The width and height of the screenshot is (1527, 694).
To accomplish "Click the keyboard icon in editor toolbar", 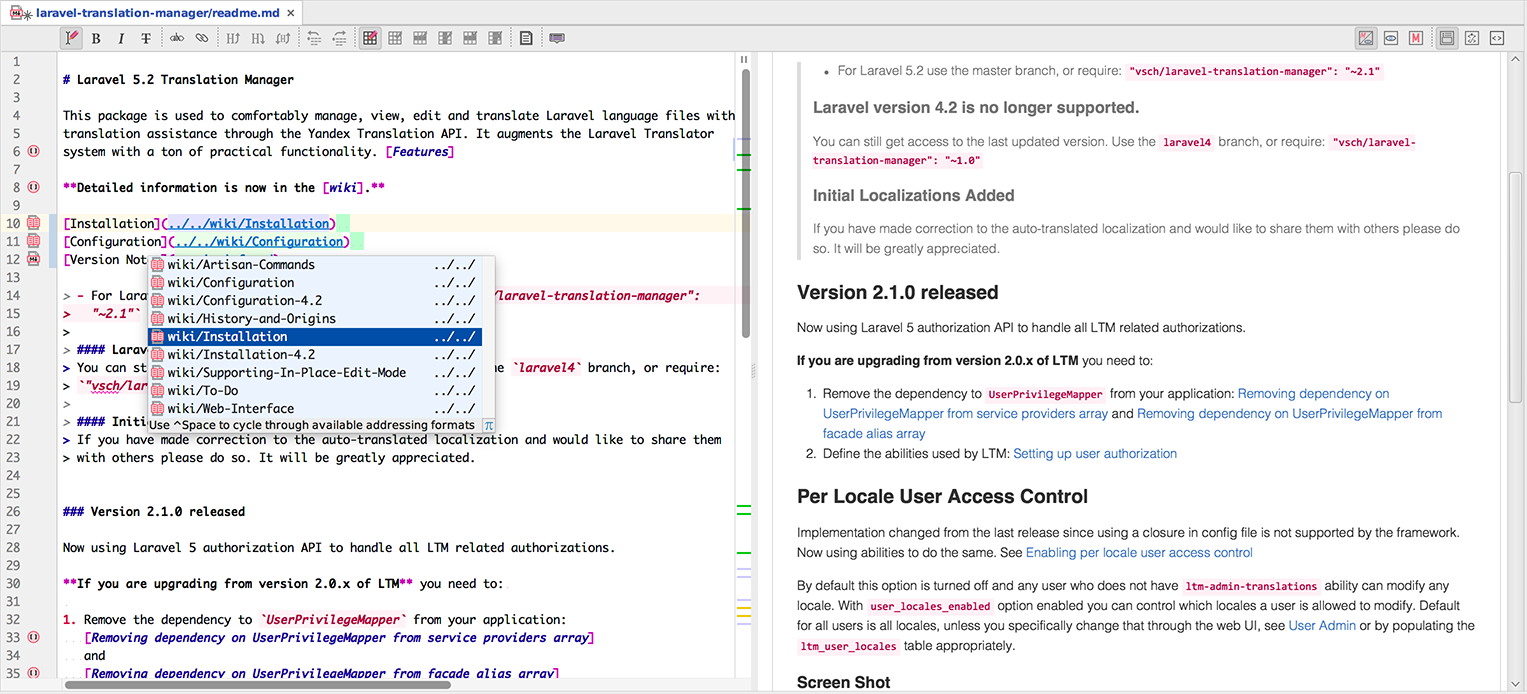I will pyautogui.click(x=557, y=38).
